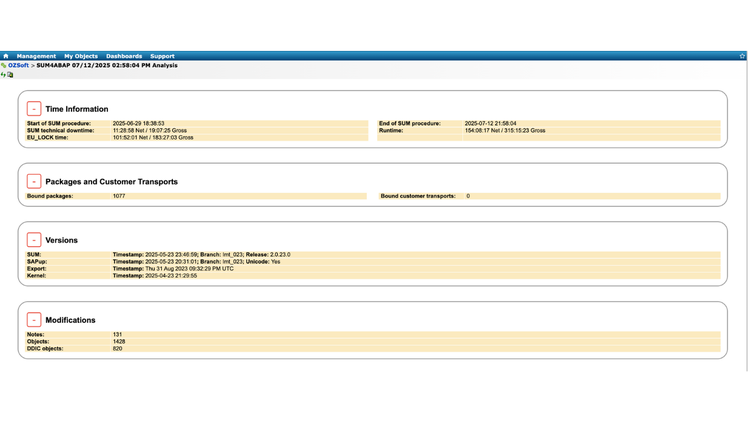
Task: Click the DDIC objects label
Action: 45,348
